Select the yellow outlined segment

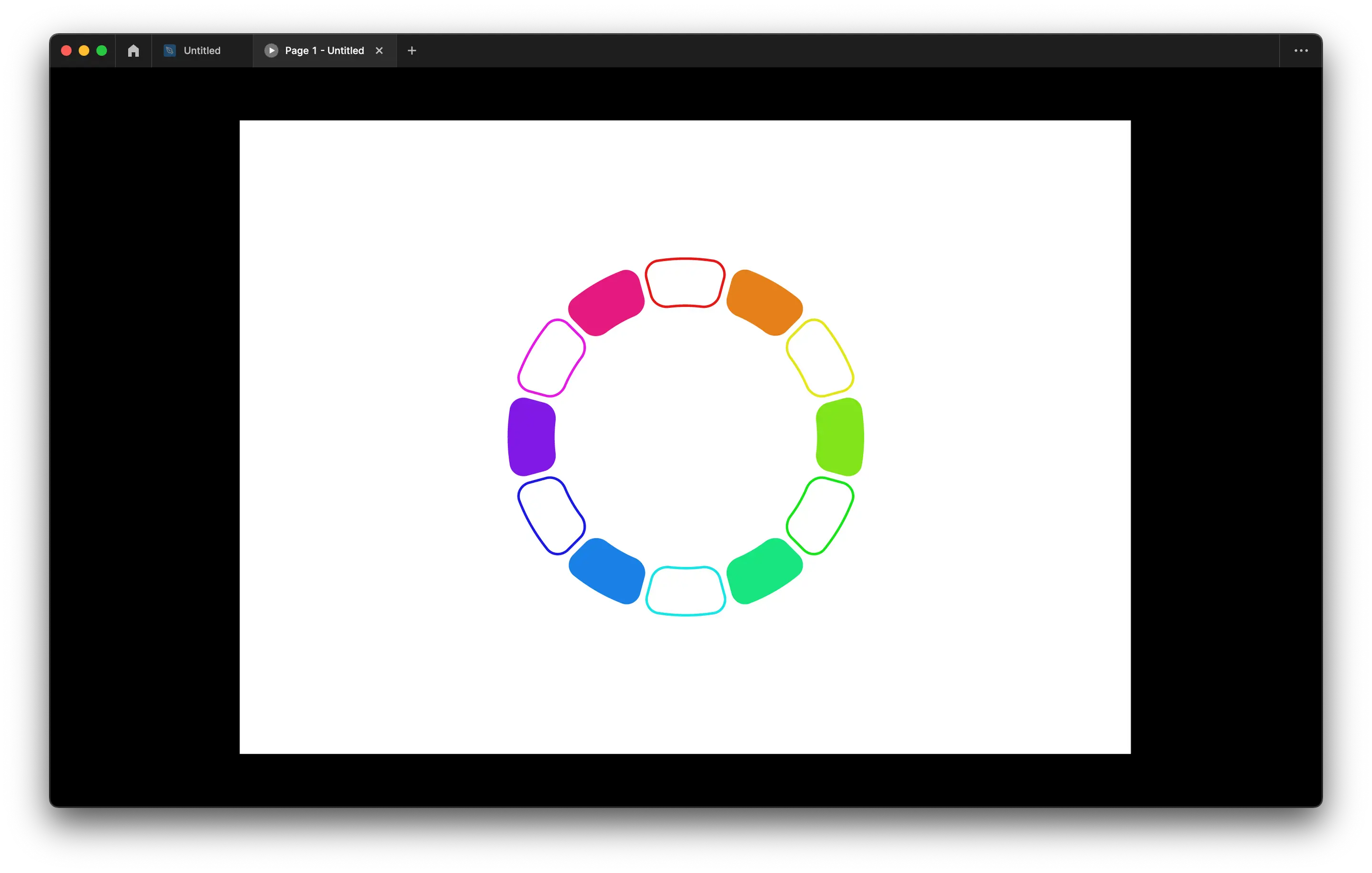pyautogui.click(x=820, y=358)
